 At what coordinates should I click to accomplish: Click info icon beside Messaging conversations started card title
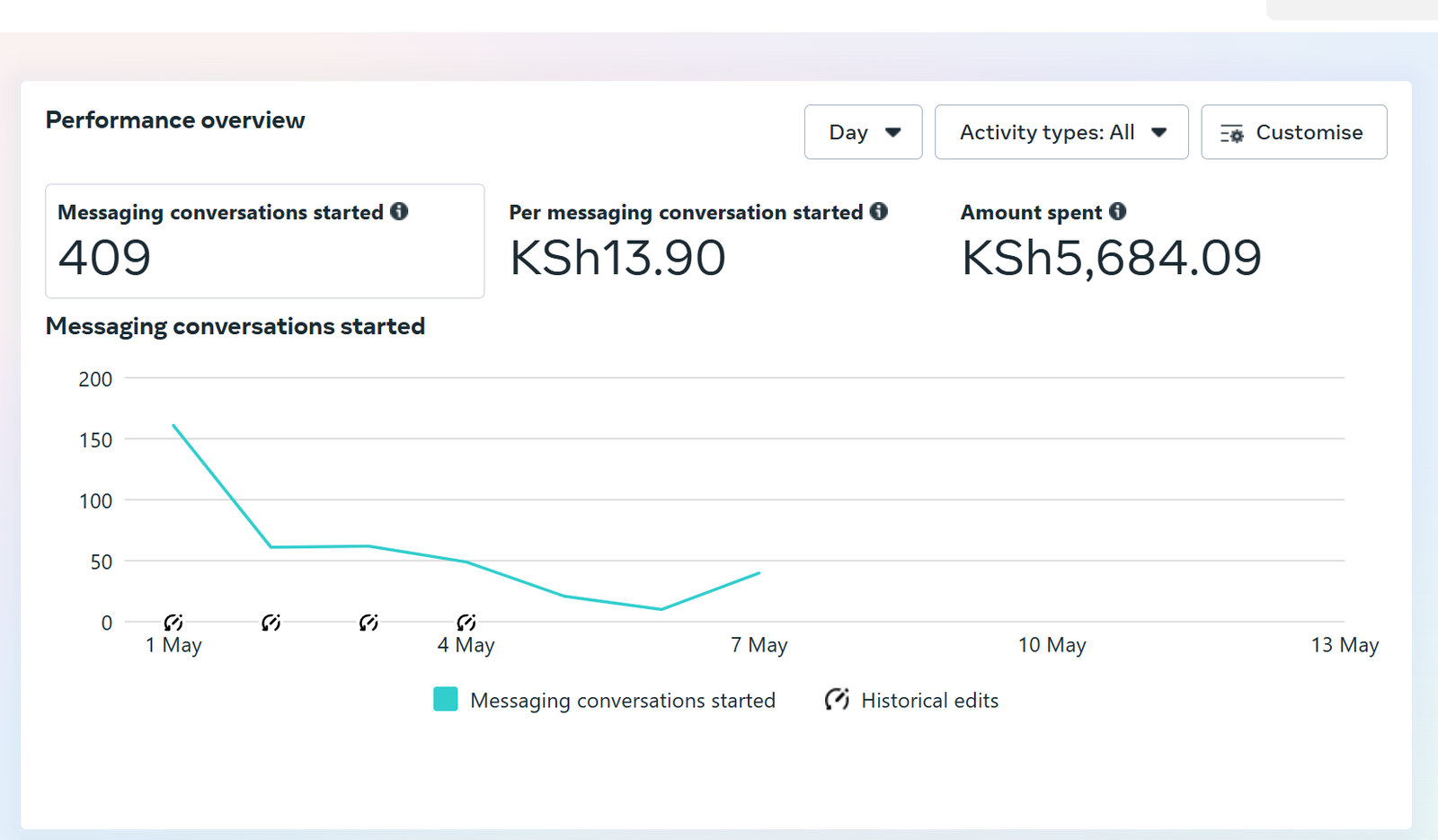[x=399, y=211]
